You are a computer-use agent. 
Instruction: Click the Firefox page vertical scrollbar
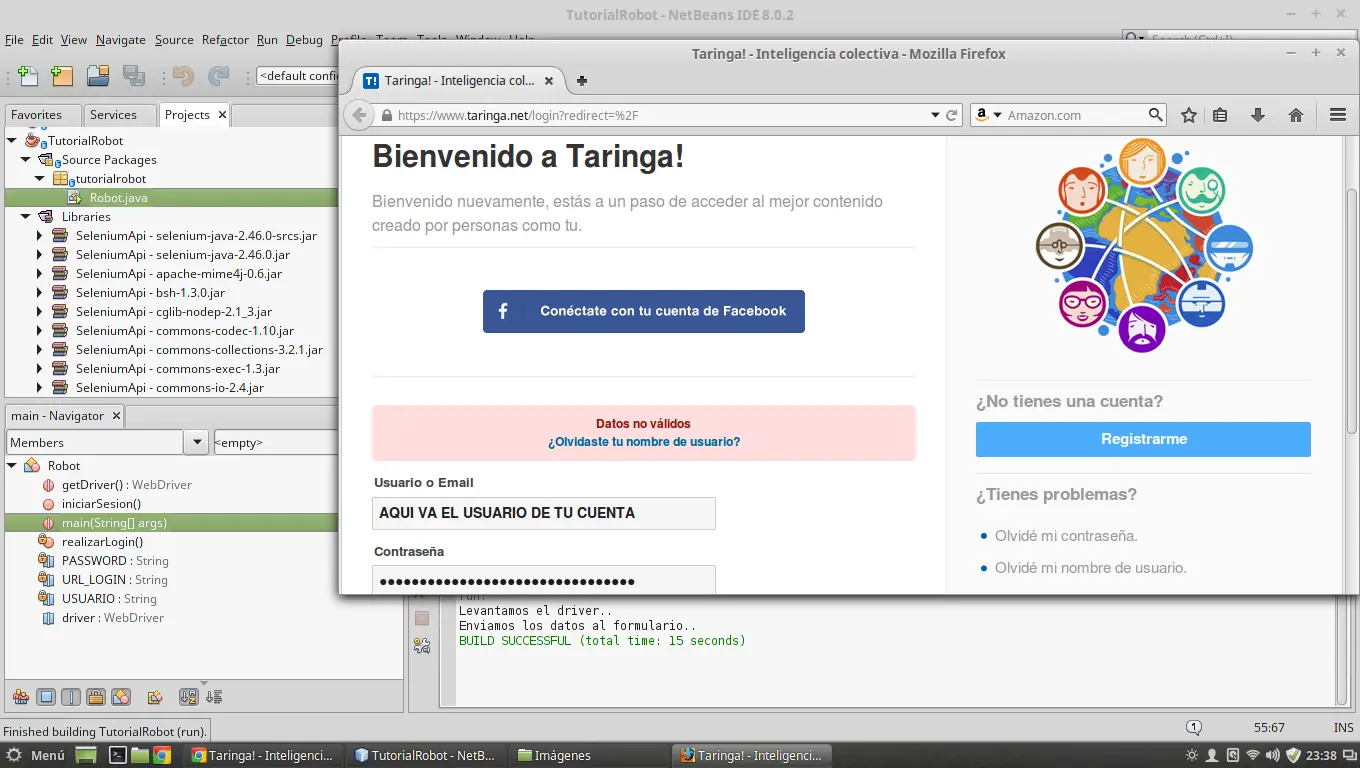pos(1352,310)
